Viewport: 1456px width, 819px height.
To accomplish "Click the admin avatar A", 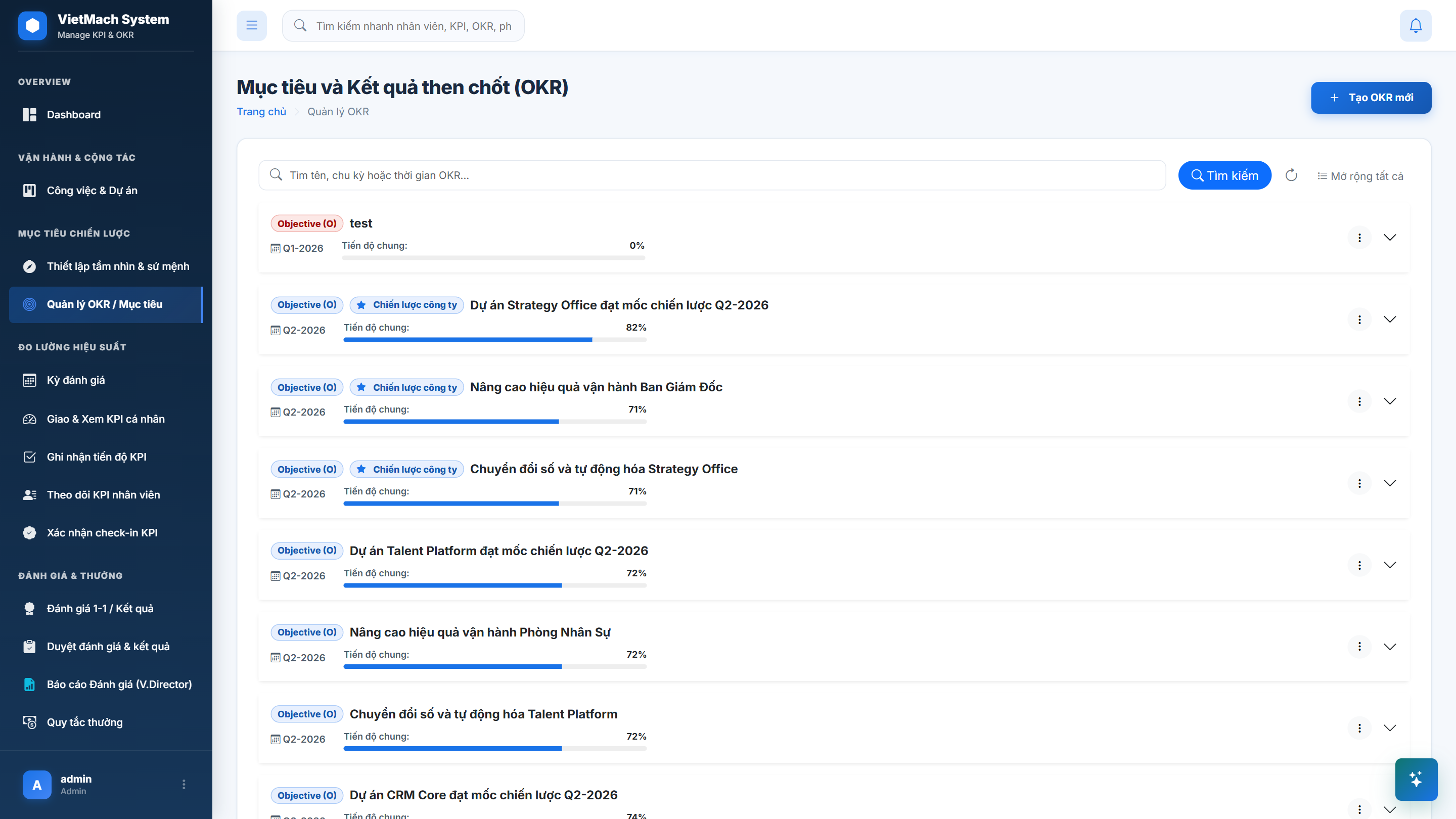I will (x=37, y=785).
